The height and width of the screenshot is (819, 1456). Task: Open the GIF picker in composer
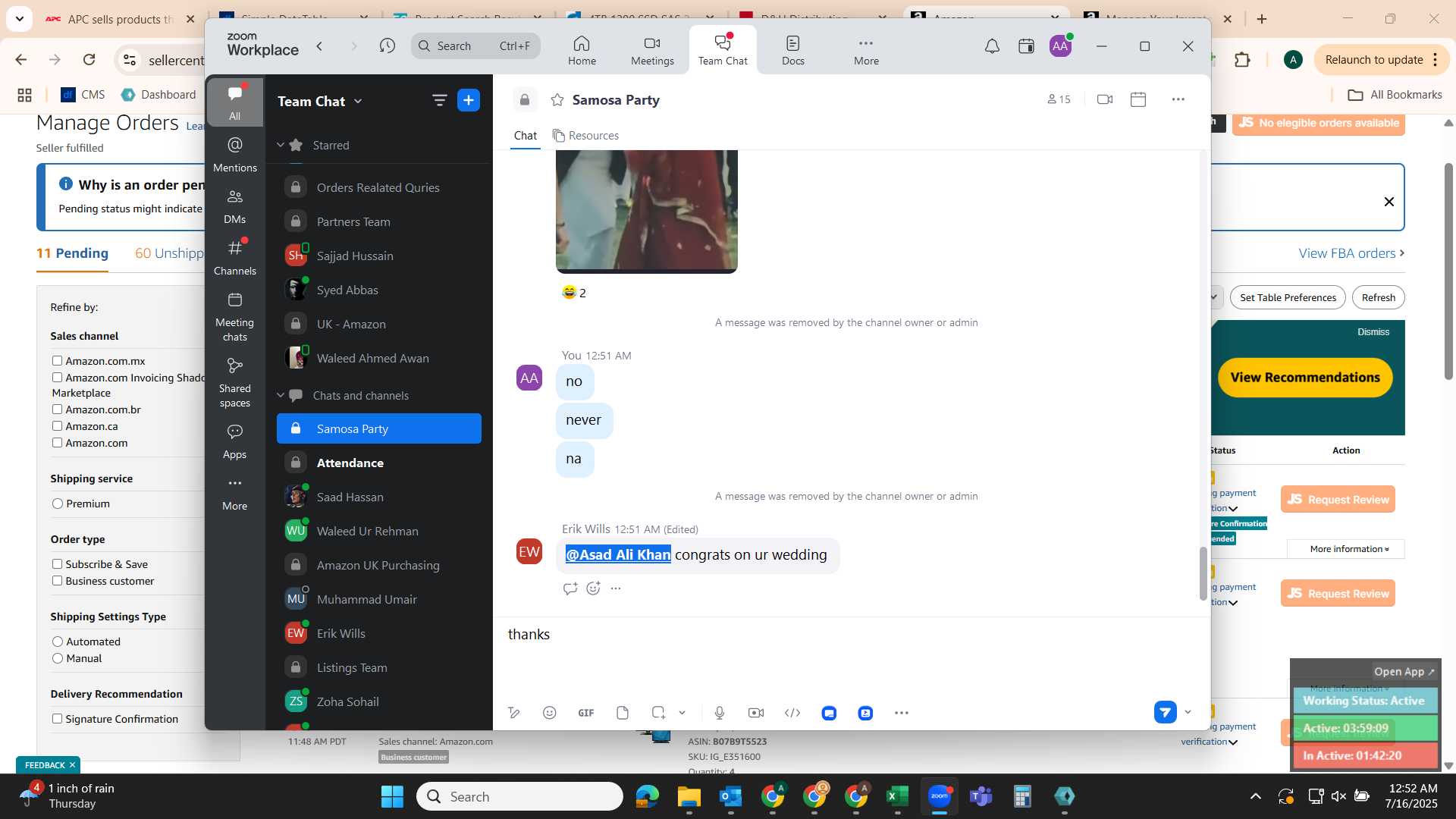pos(586,713)
